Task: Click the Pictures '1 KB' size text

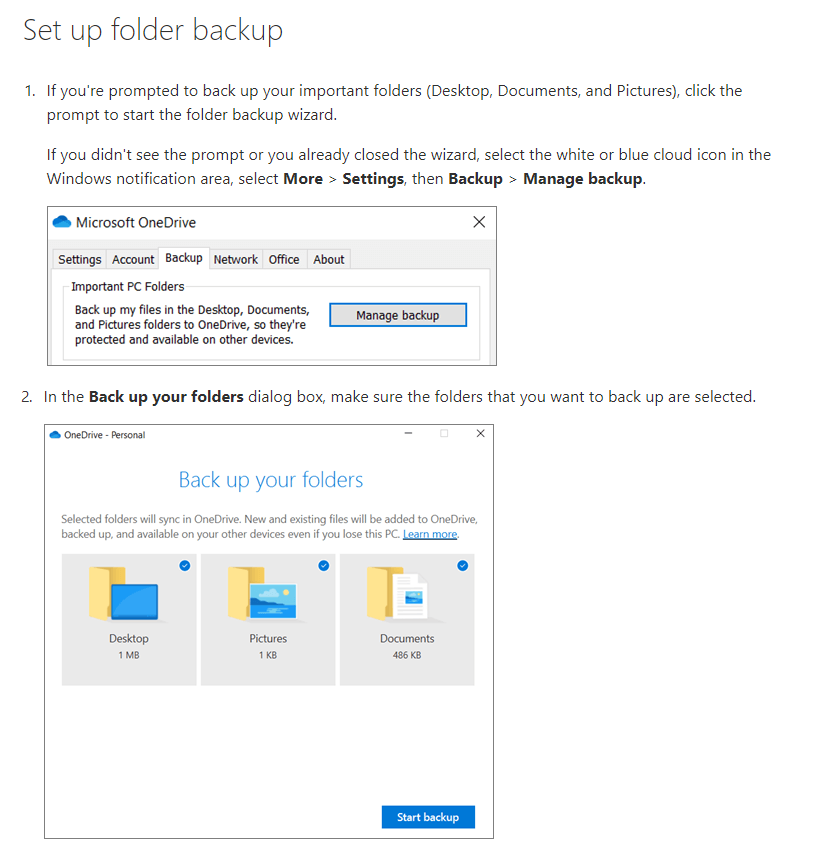Action: pos(268,655)
